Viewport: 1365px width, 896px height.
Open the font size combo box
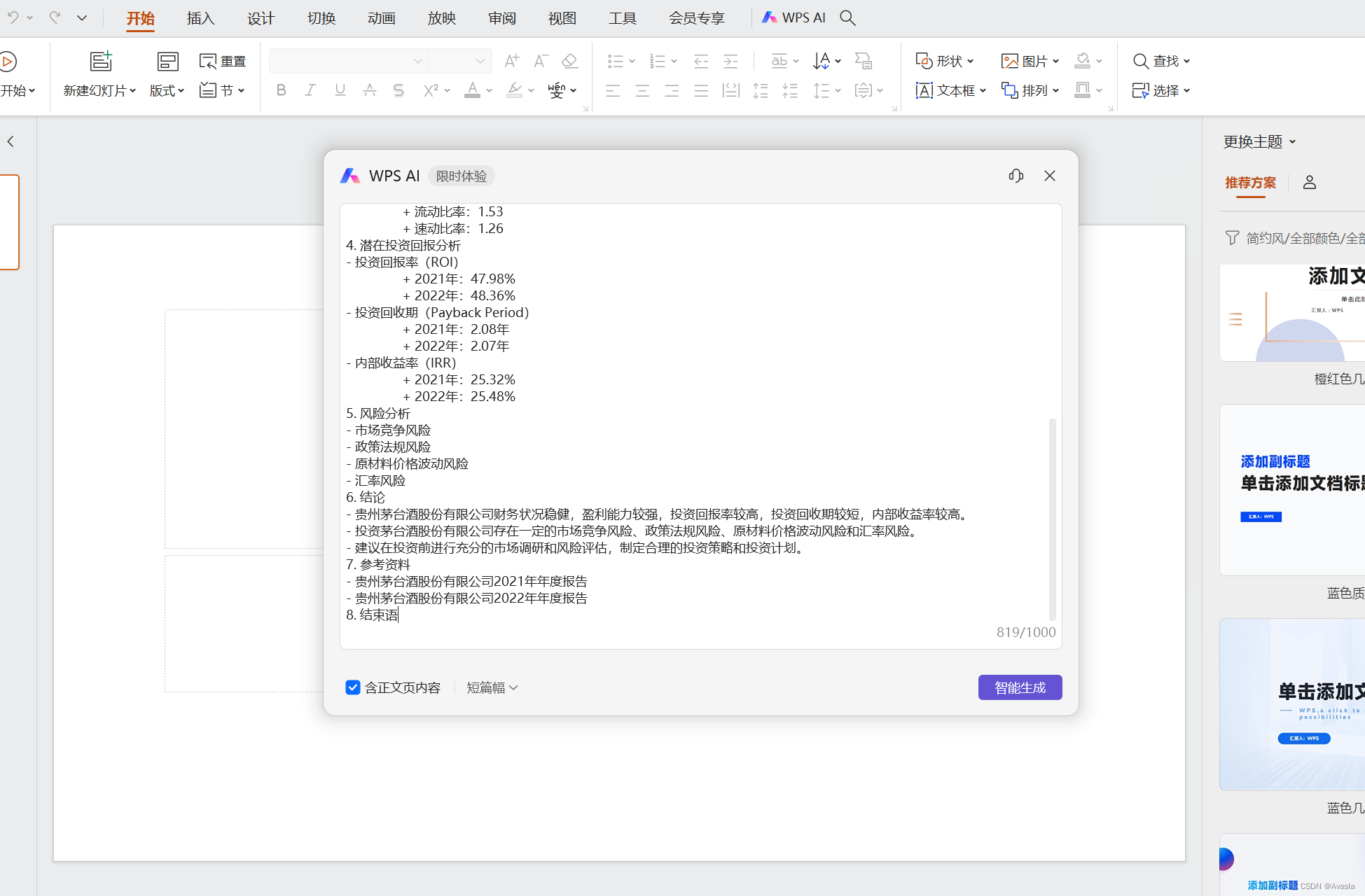pos(459,61)
